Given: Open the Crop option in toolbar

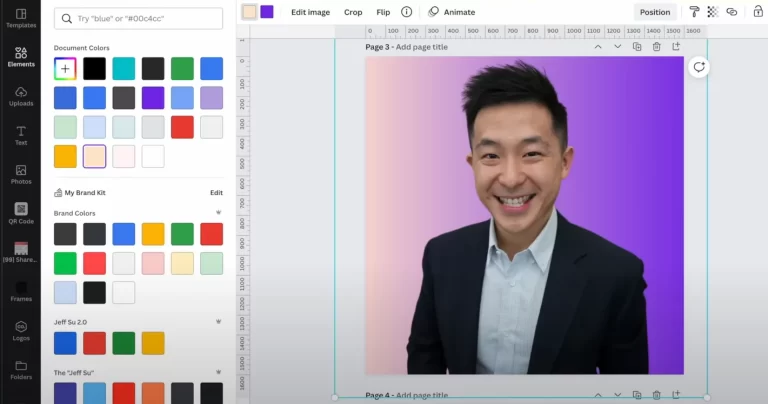Looking at the screenshot, I should tap(353, 12).
